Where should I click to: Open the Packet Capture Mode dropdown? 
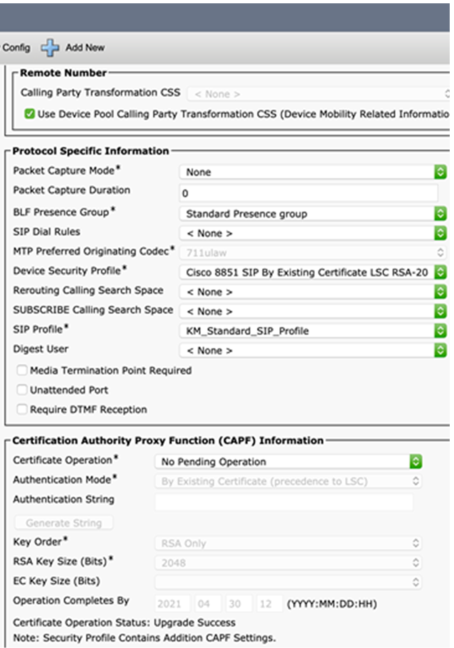pos(313,172)
